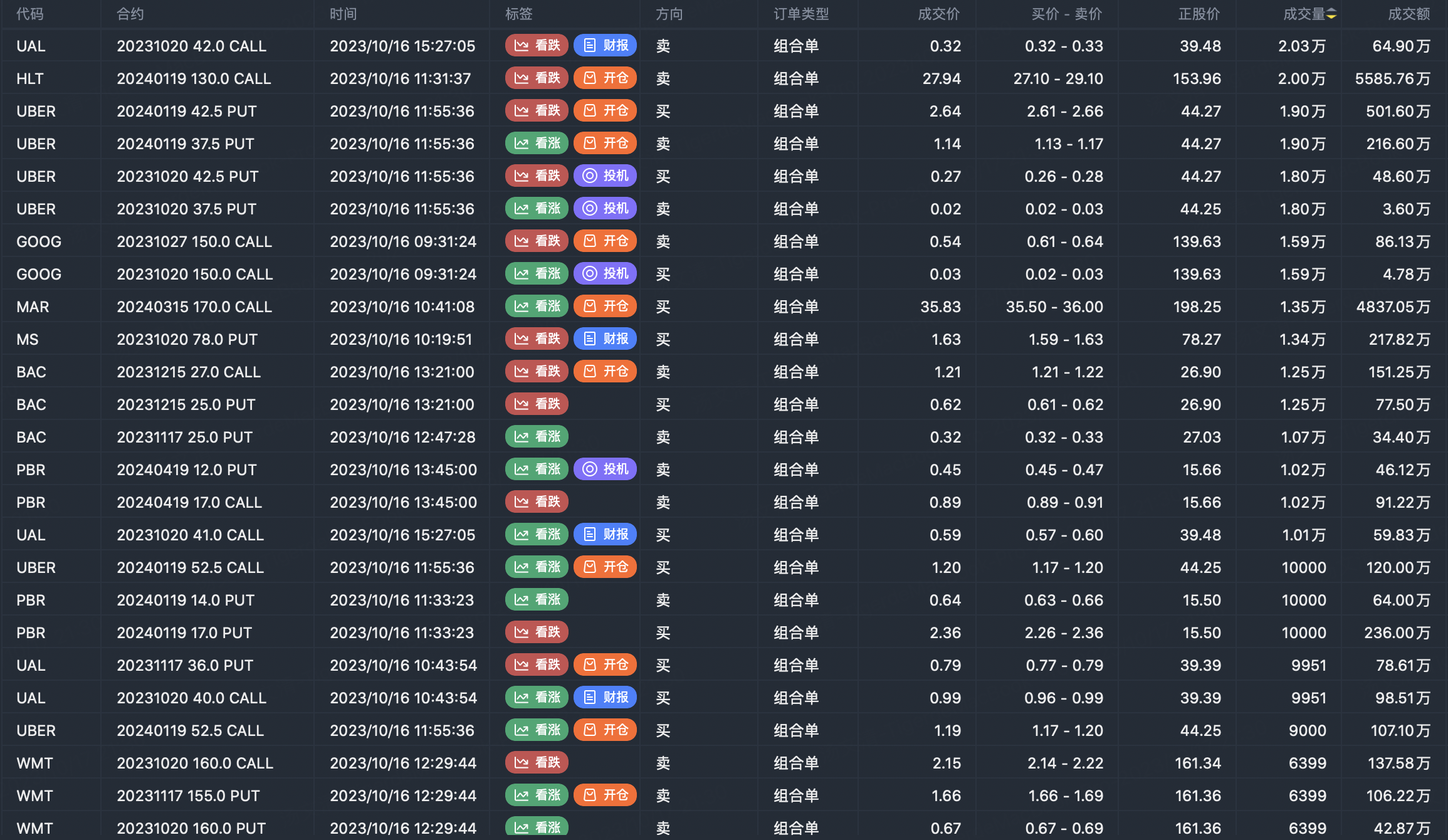
Task: Select contract 20231117 155.0 PUT
Action: (188, 795)
